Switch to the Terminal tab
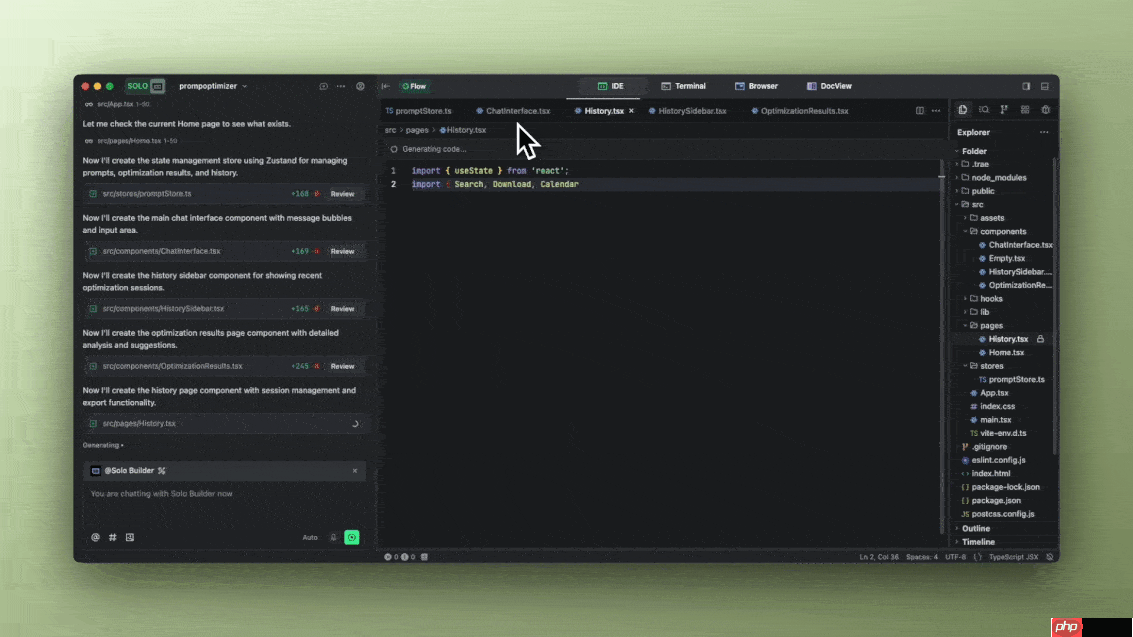 click(x=683, y=86)
